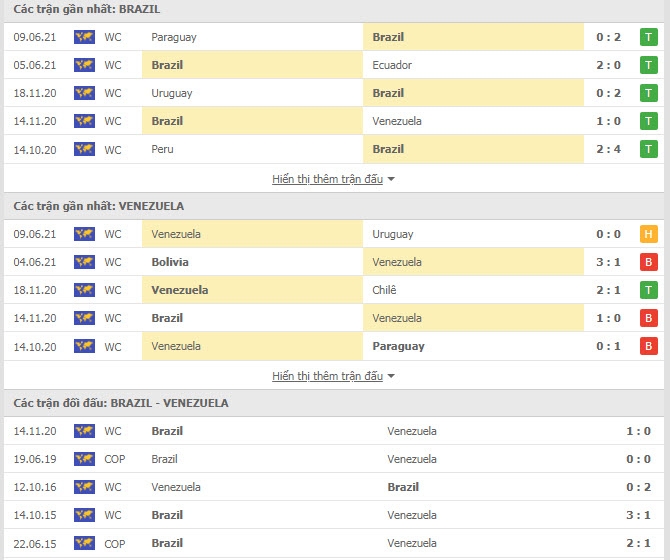The width and height of the screenshot is (670, 560).
Task: Open 'Hiển thị thêm trận đấu' under Venezuela section
Action: 327,376
